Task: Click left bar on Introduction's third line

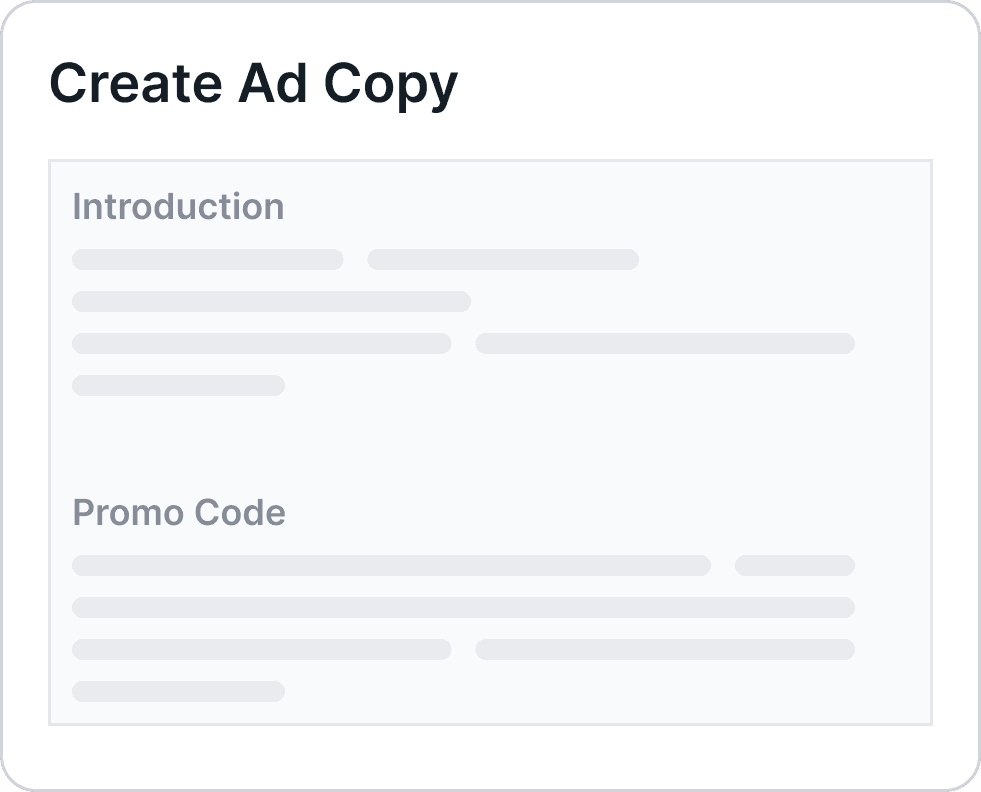Action: pos(262,343)
